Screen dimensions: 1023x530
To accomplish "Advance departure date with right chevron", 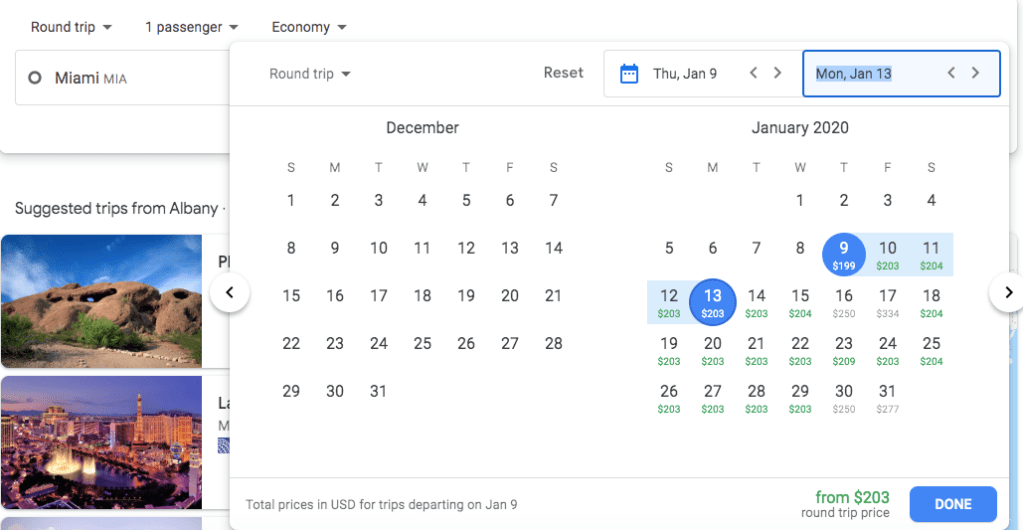I will point(778,73).
